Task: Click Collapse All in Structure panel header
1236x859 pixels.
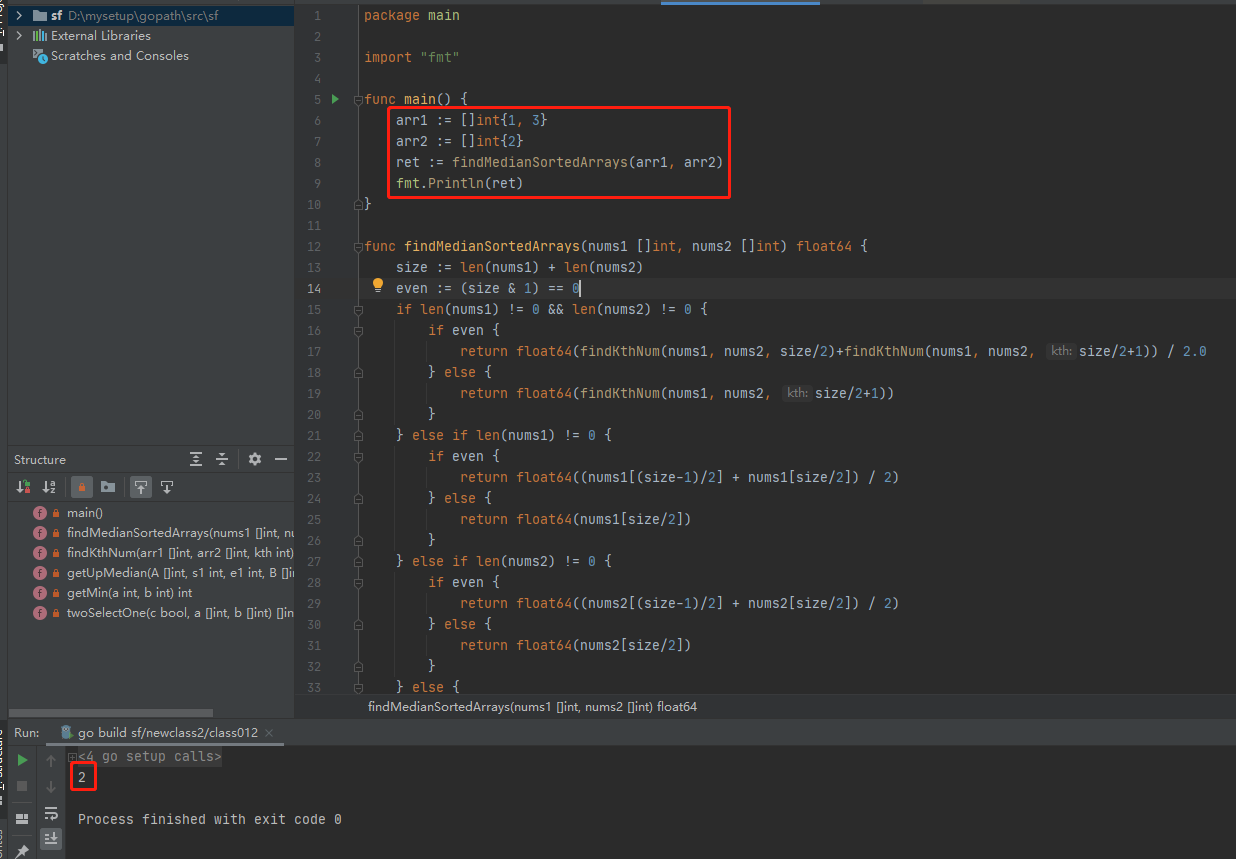Action: pos(222,459)
